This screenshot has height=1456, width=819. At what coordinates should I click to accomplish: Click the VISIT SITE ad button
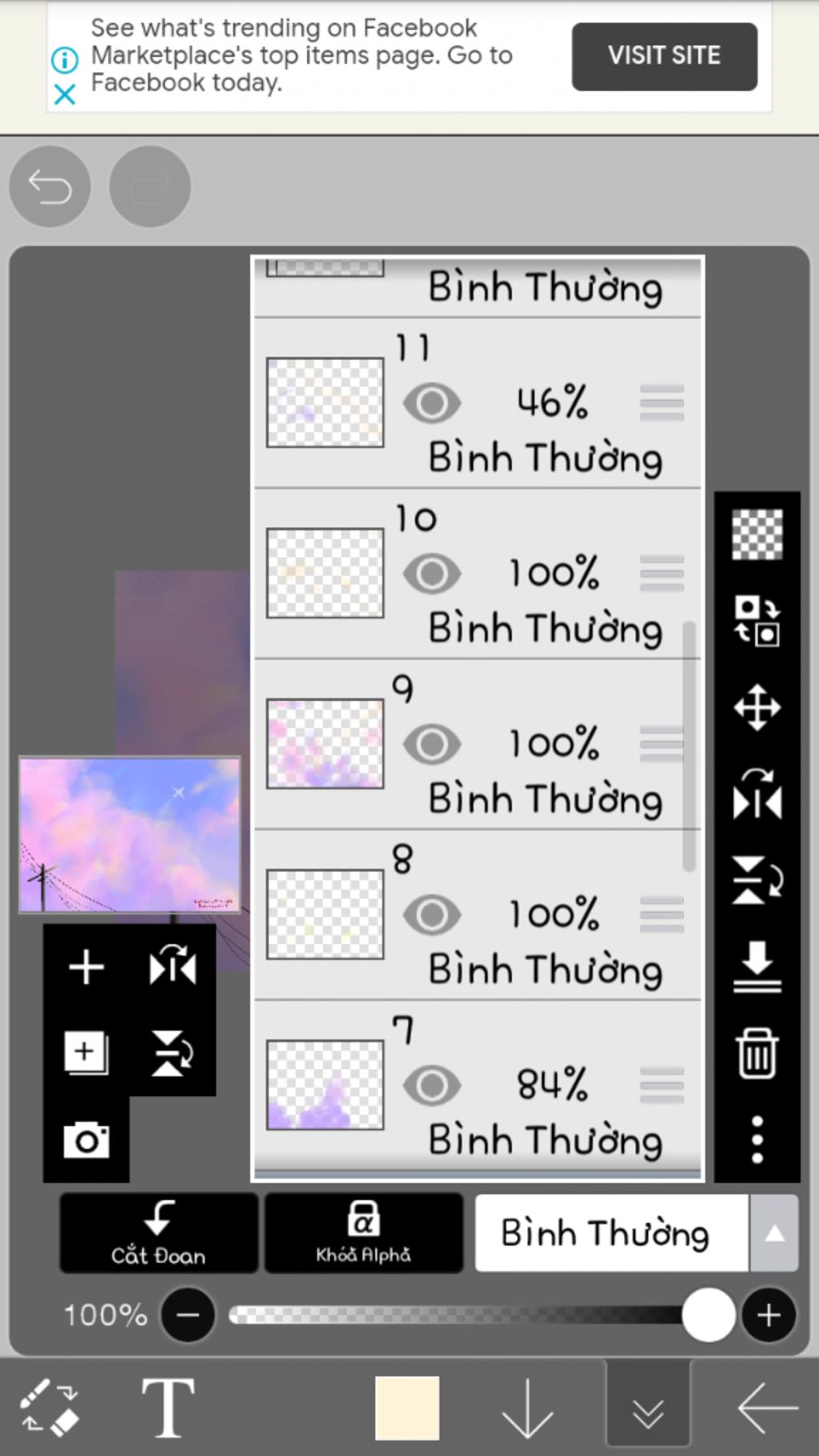pyautogui.click(x=664, y=56)
